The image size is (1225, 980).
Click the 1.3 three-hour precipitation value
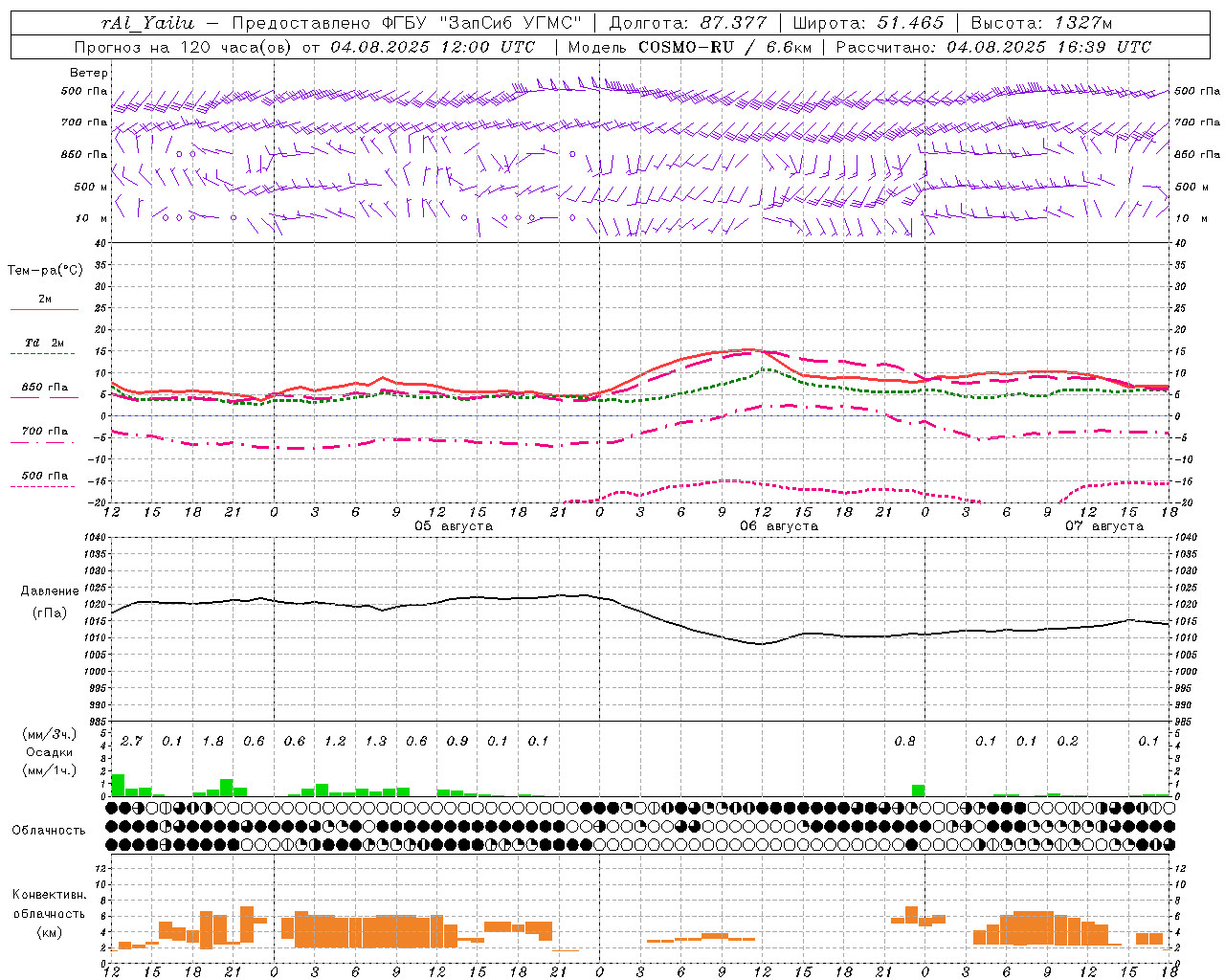click(375, 742)
